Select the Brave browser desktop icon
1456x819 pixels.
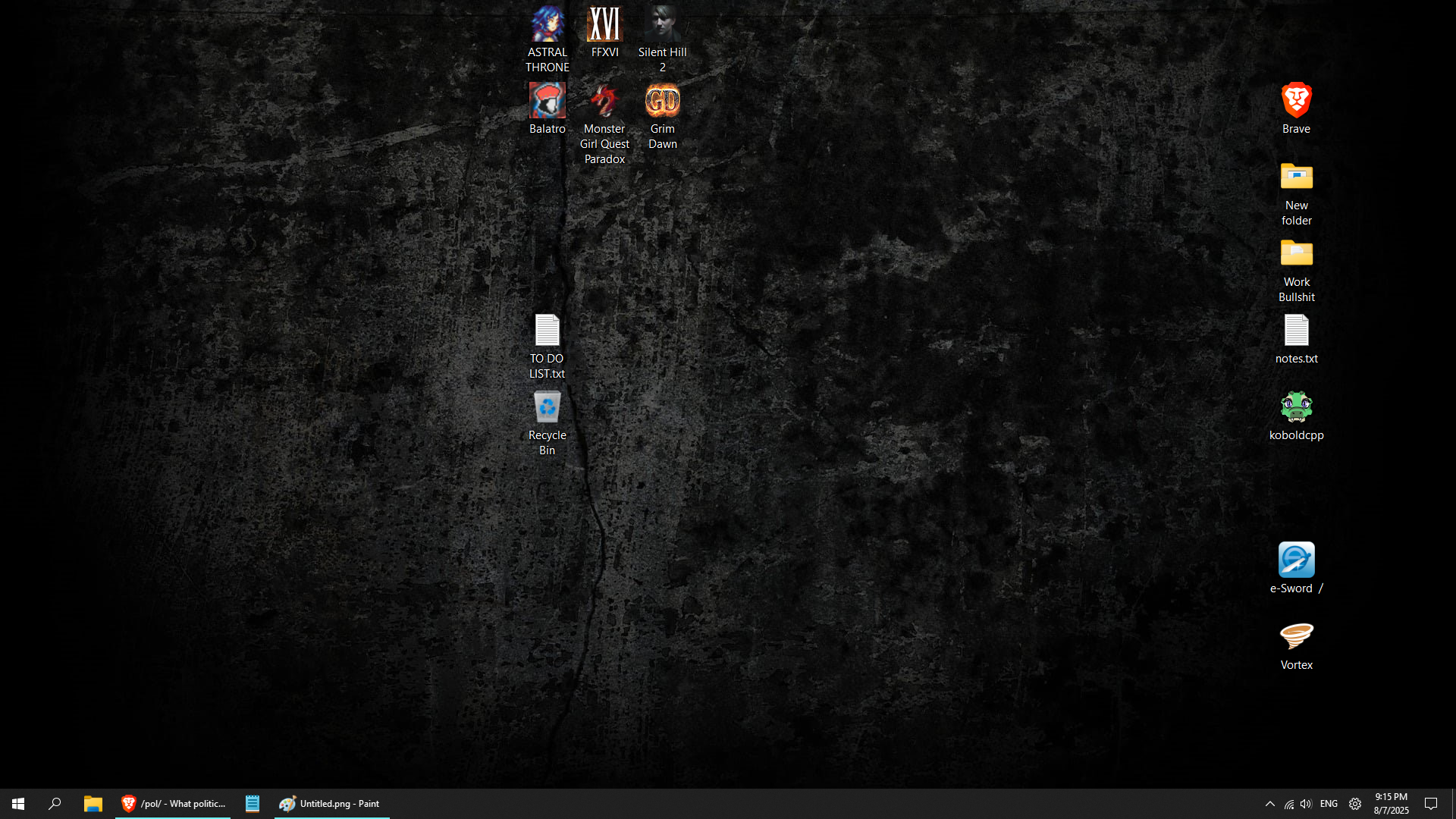click(x=1296, y=108)
